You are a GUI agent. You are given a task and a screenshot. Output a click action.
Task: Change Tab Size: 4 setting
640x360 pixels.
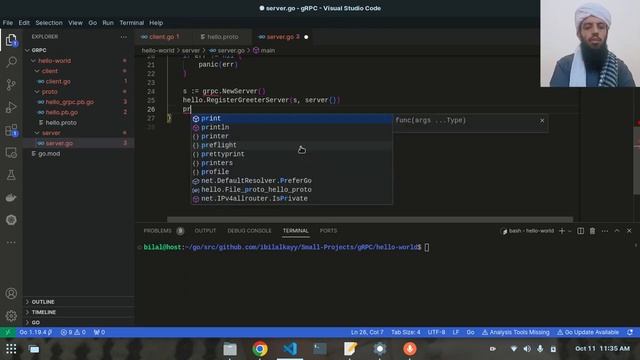click(406, 332)
